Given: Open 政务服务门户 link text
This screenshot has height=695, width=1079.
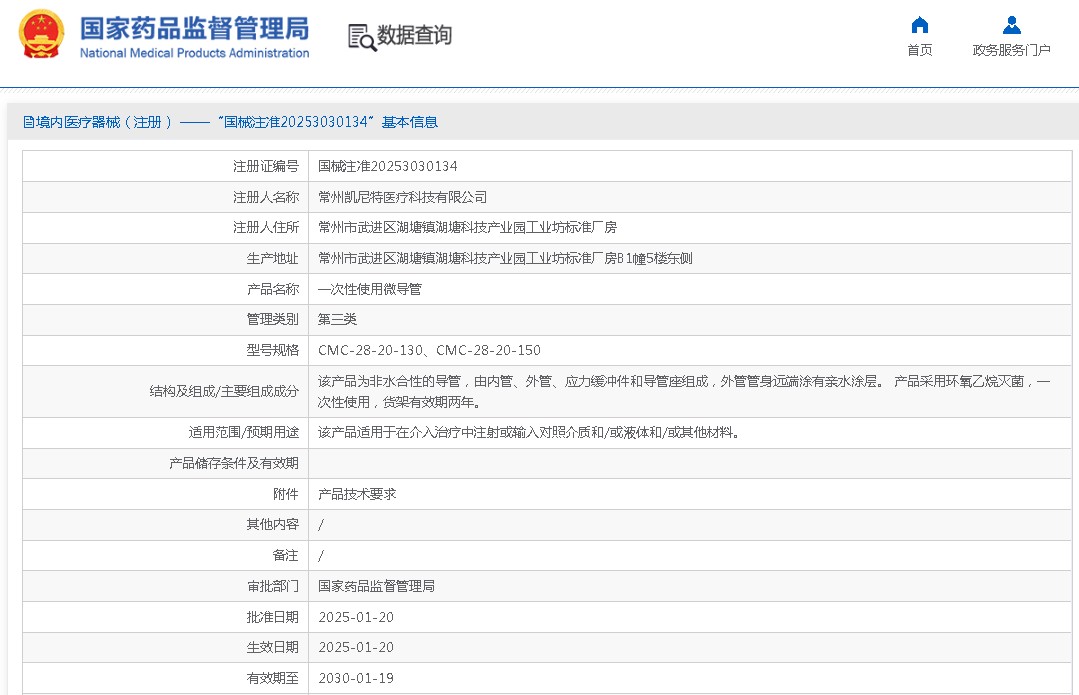Looking at the screenshot, I should tap(1012, 50).
